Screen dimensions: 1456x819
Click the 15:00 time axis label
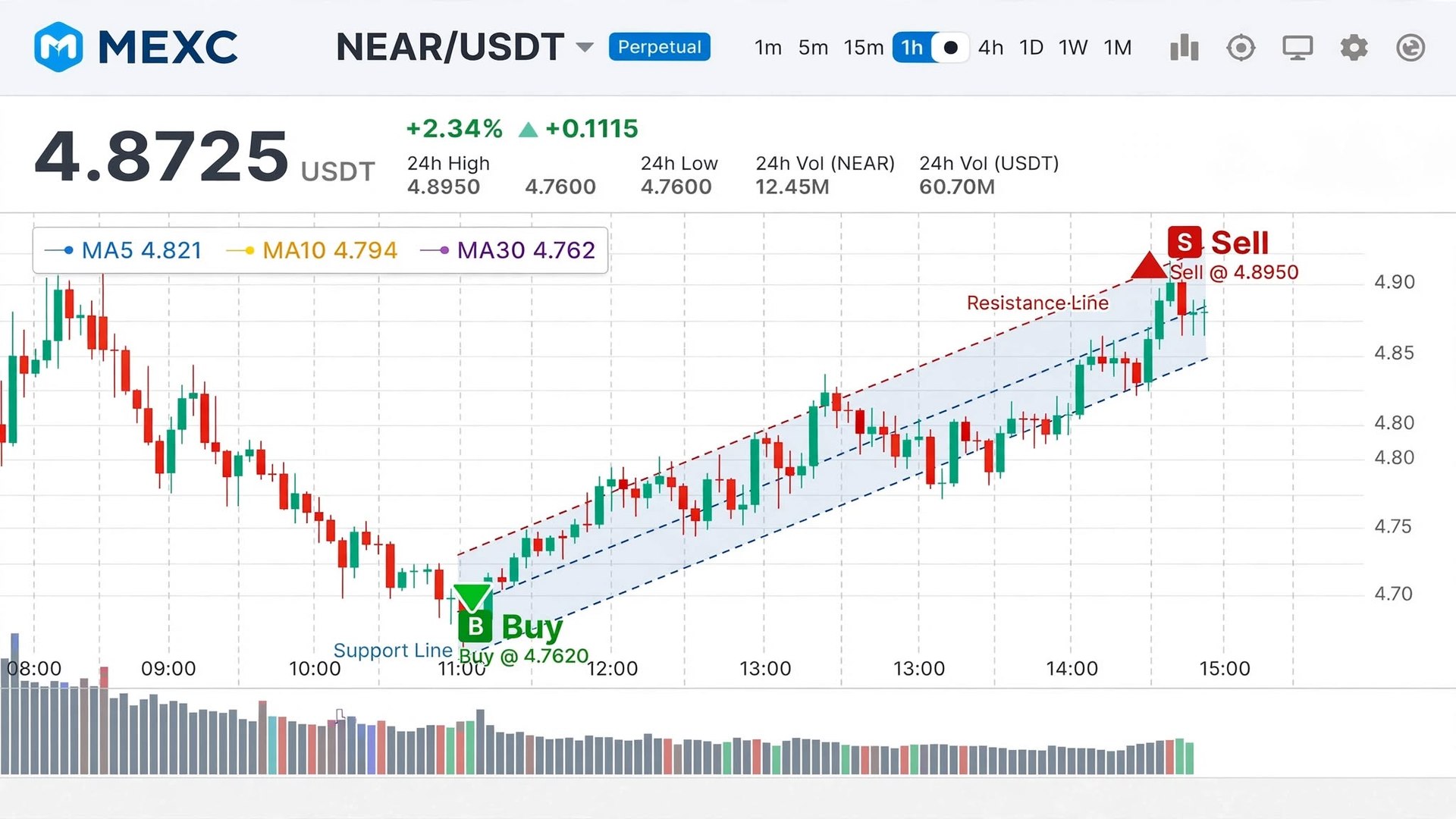(1225, 668)
